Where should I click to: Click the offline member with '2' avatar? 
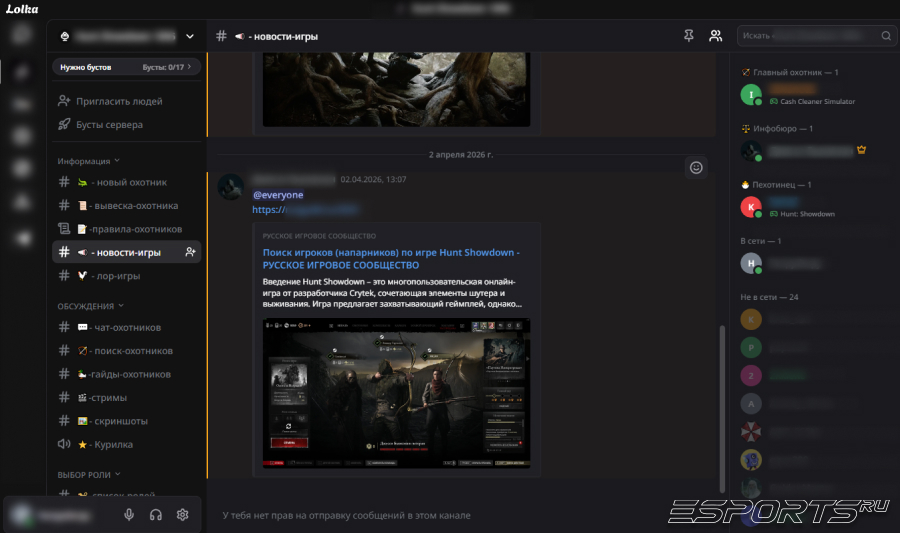point(751,376)
